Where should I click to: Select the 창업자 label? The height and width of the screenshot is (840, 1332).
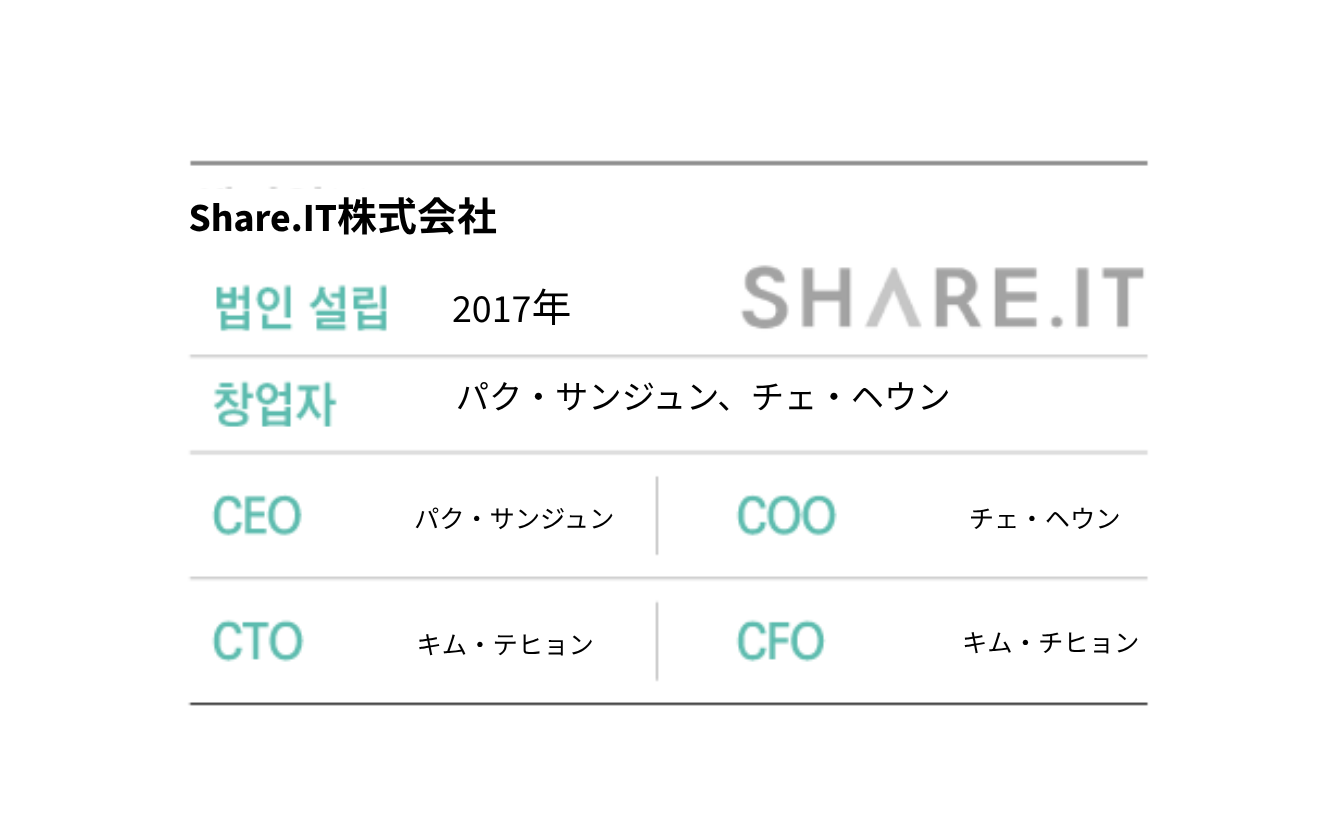tap(274, 405)
